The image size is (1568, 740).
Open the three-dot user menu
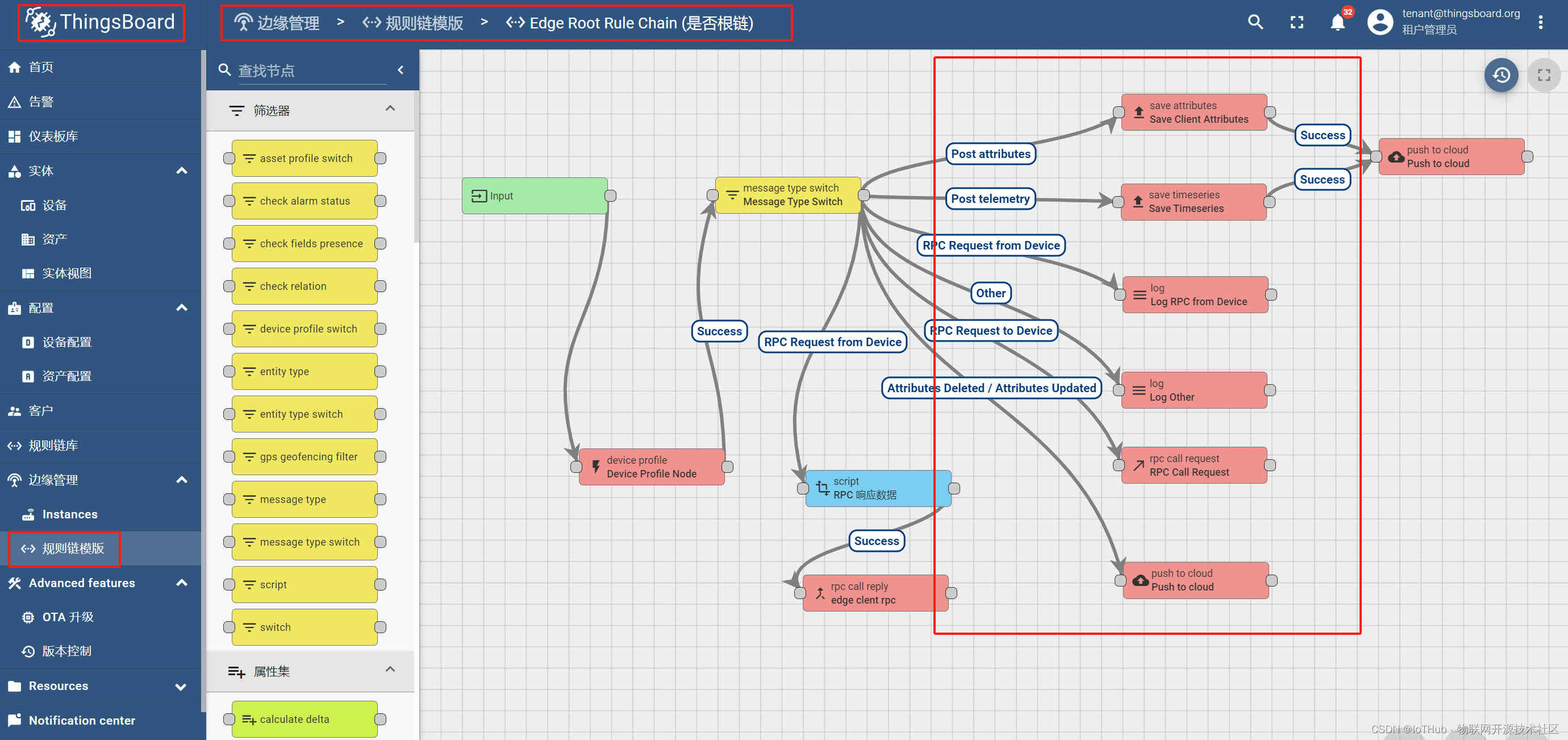tap(1540, 23)
